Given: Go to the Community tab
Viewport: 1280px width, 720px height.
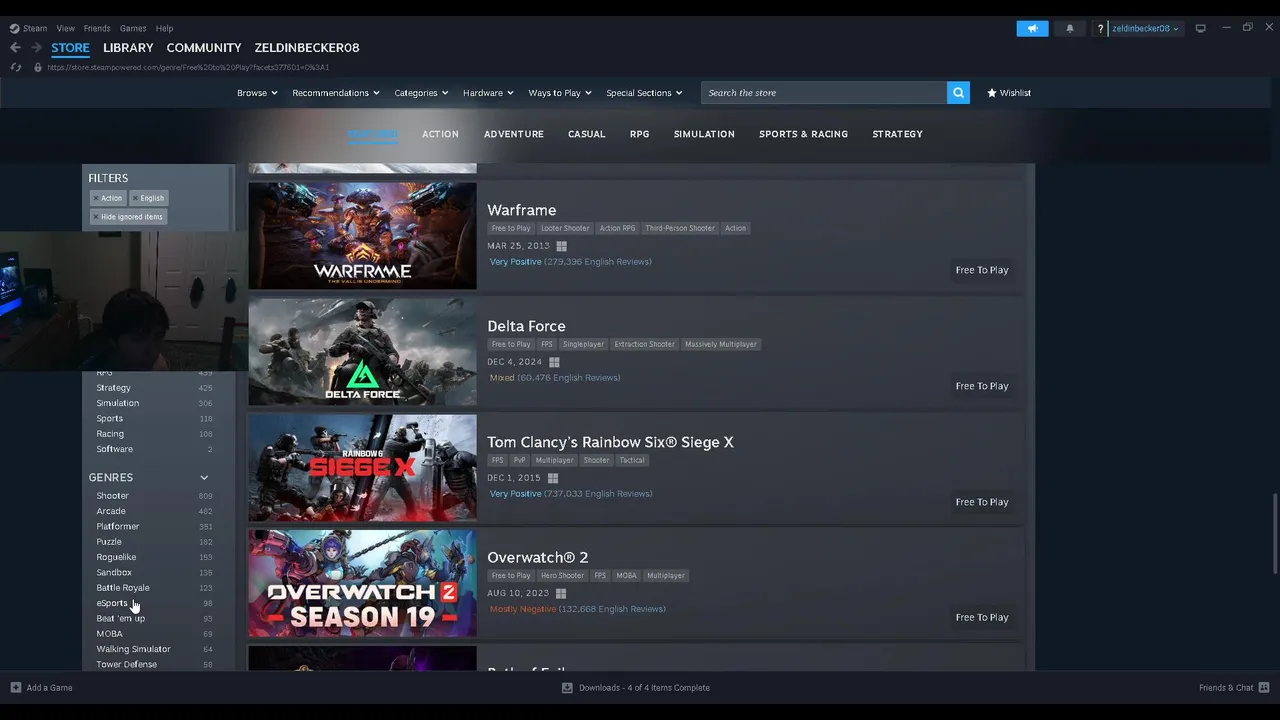Looking at the screenshot, I should (x=204, y=47).
